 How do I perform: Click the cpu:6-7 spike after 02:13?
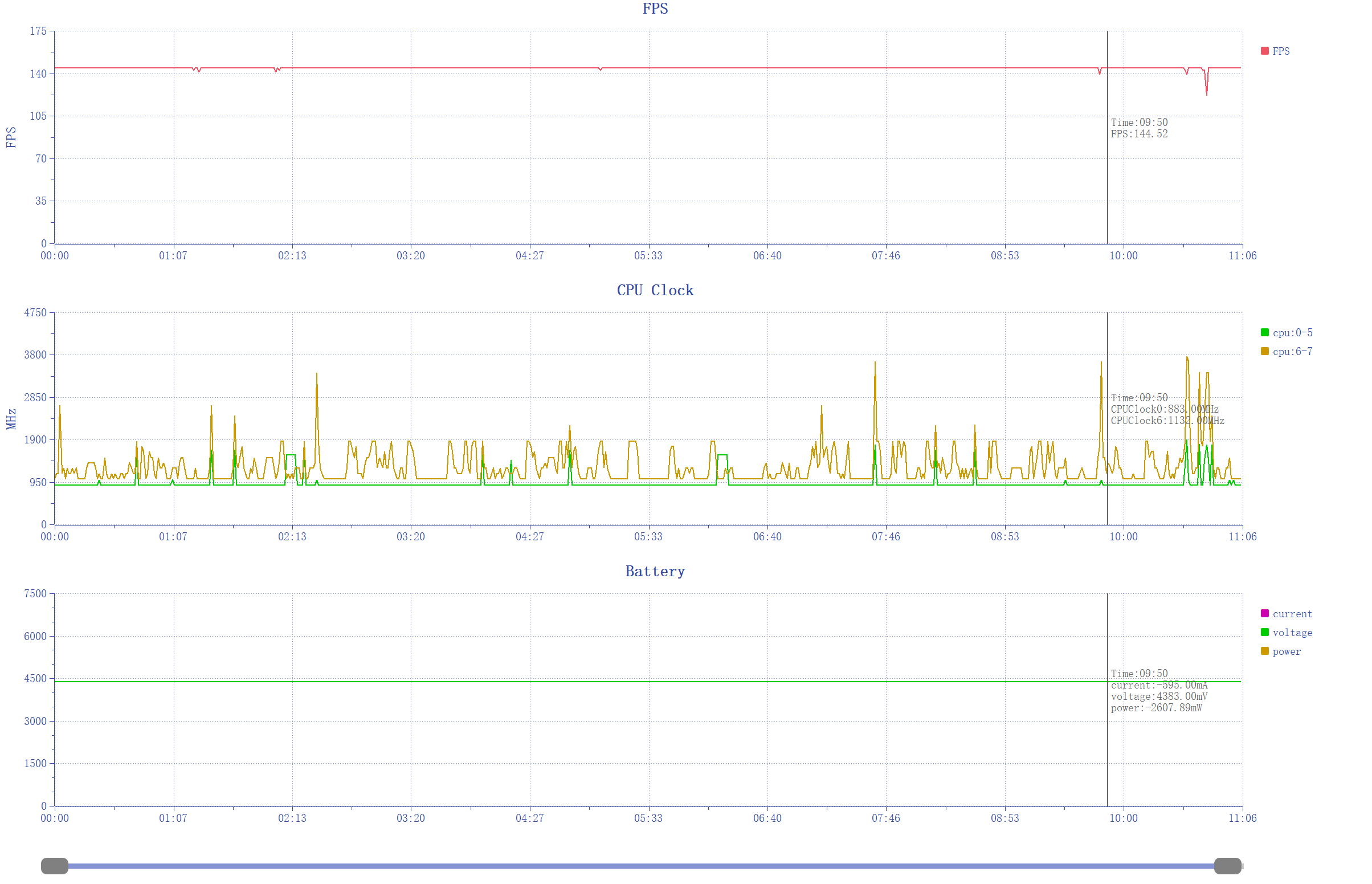[x=317, y=375]
